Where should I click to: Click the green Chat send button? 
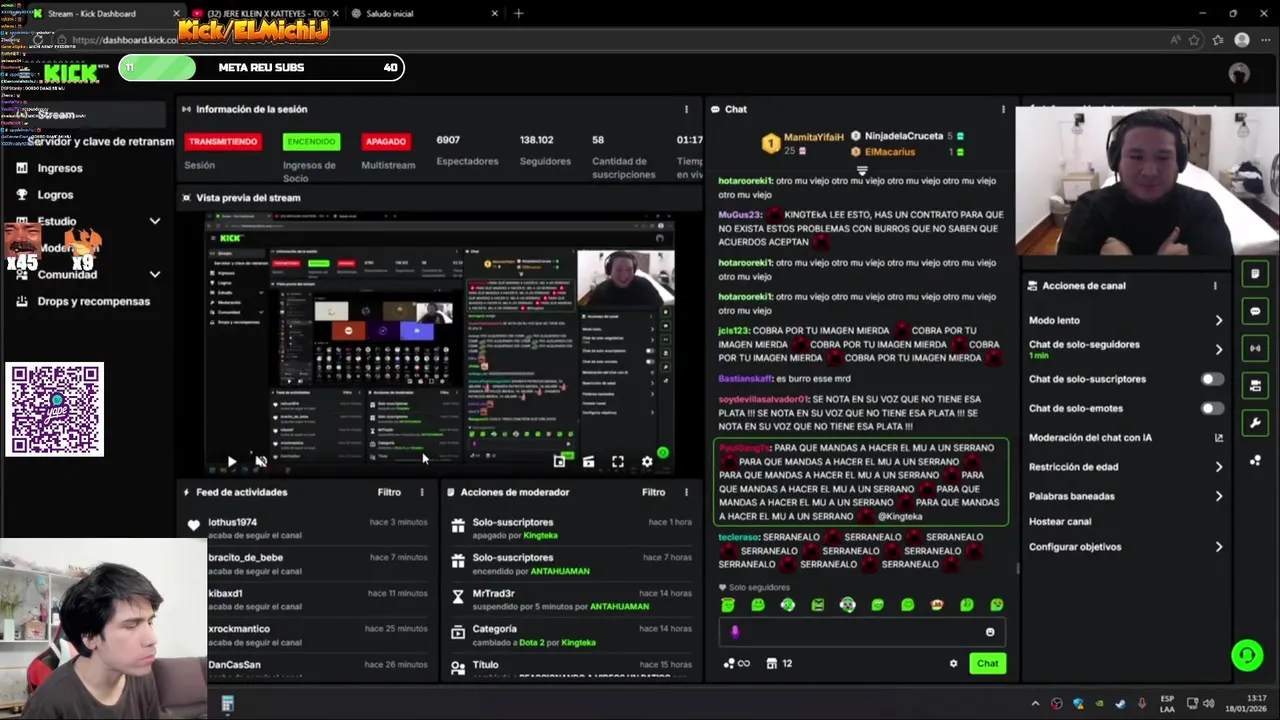pyautogui.click(x=987, y=663)
